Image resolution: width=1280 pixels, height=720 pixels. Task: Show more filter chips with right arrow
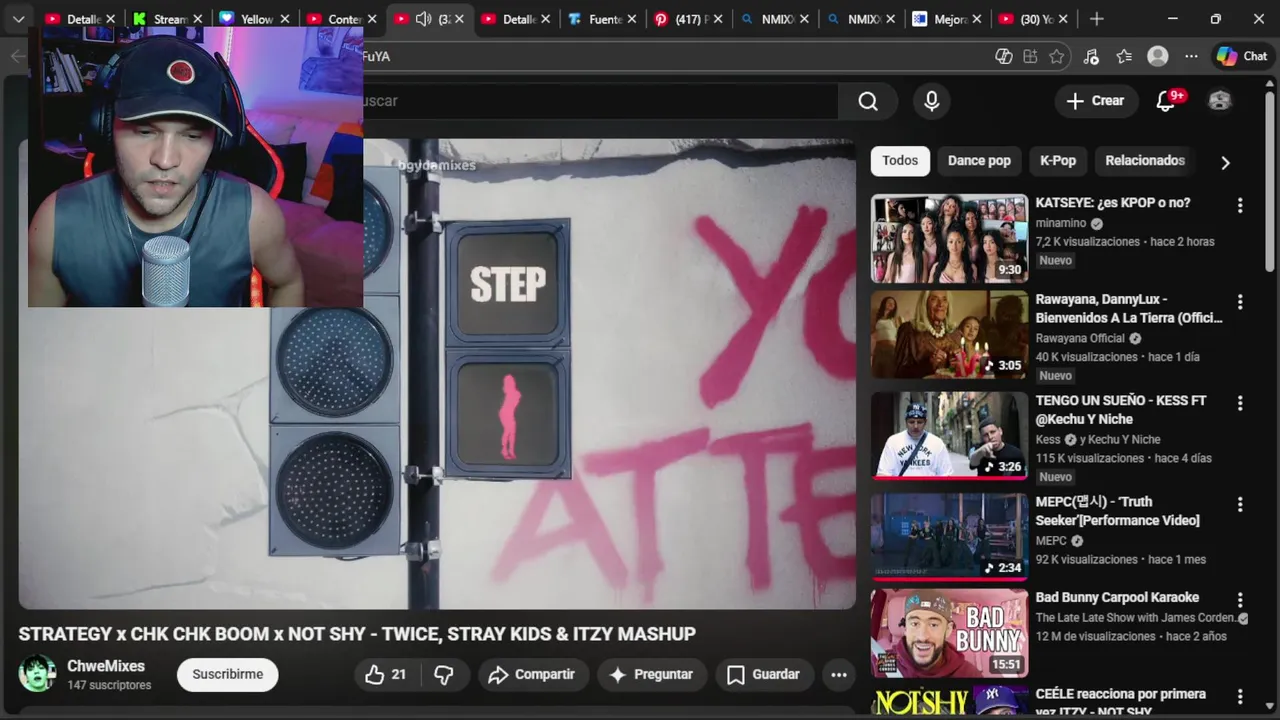point(1225,162)
